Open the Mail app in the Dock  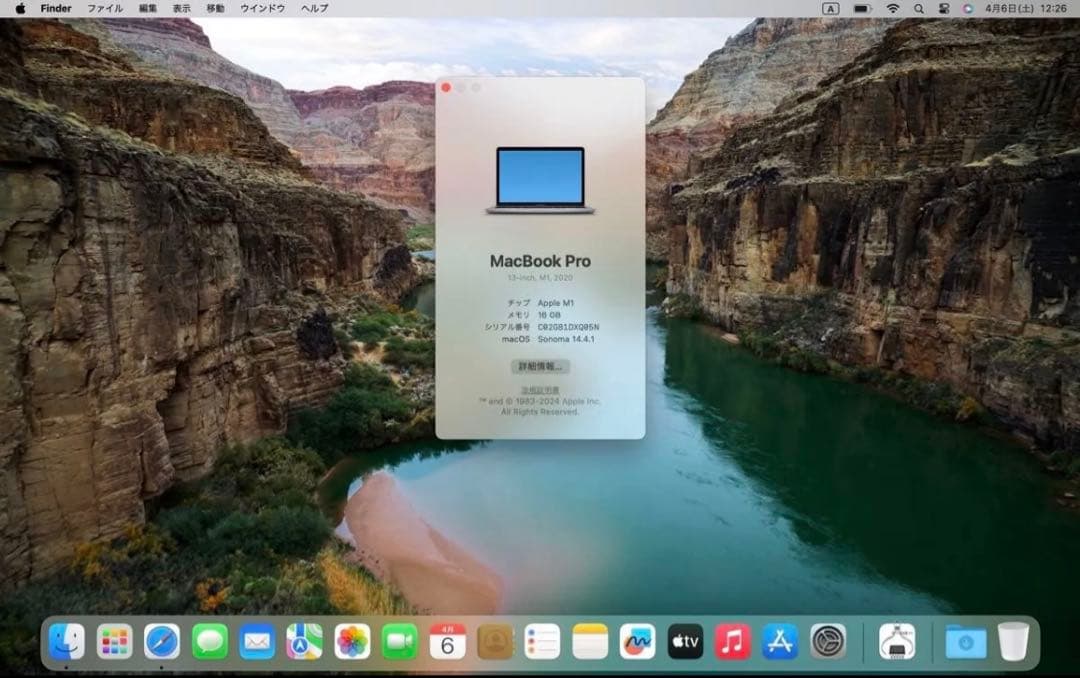coord(257,641)
